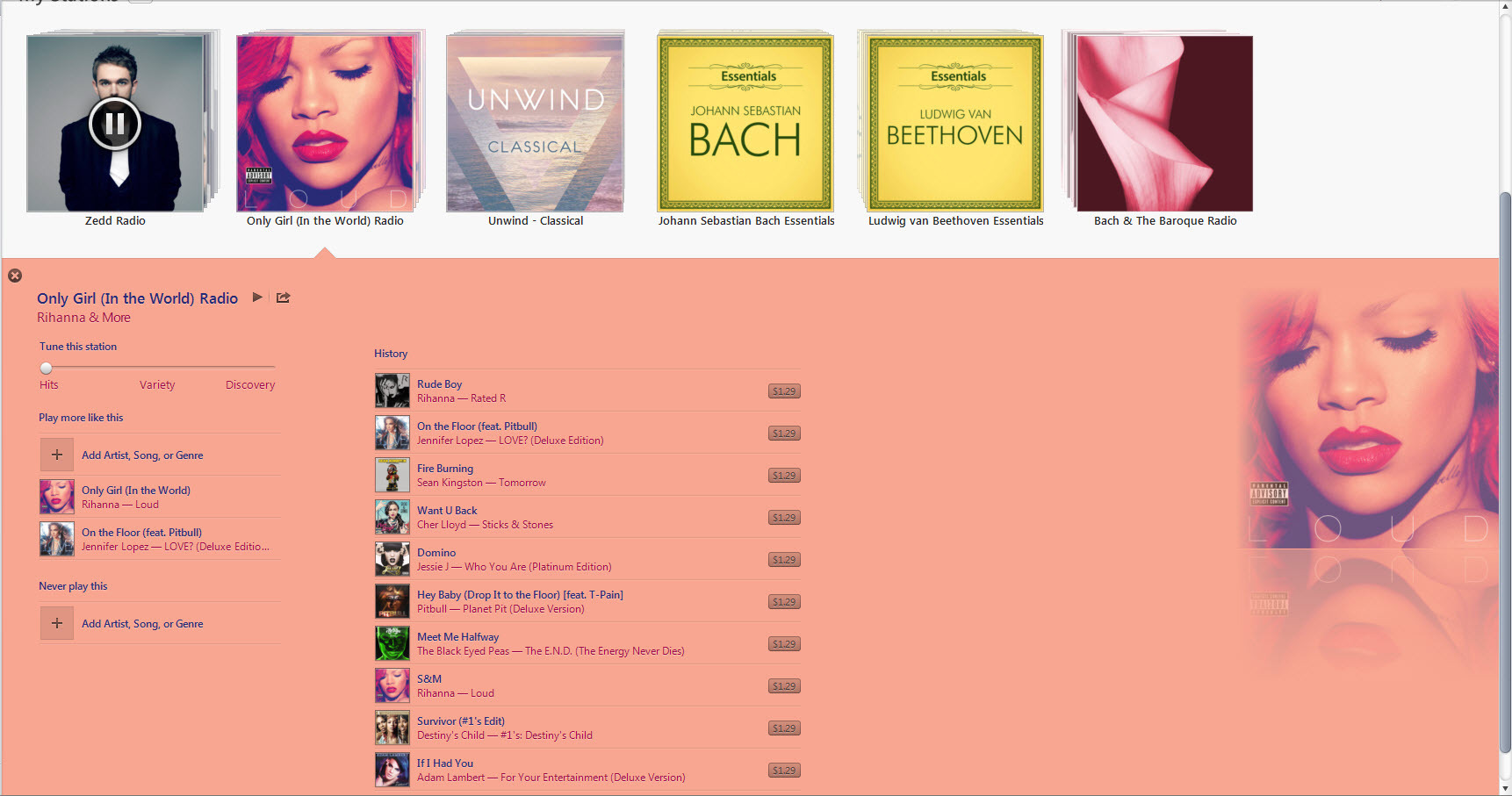Open Sean Kingston — Tomorrow link
Viewport: 1512px width, 796px height.
coord(481,483)
